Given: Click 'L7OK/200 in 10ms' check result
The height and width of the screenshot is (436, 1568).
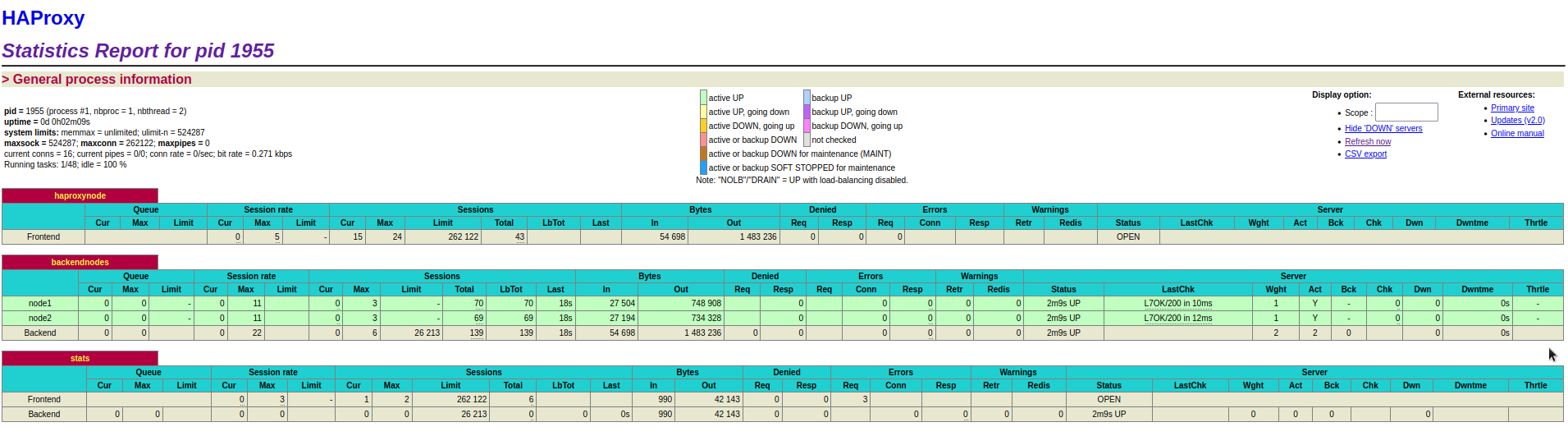Looking at the screenshot, I should [x=1178, y=303].
